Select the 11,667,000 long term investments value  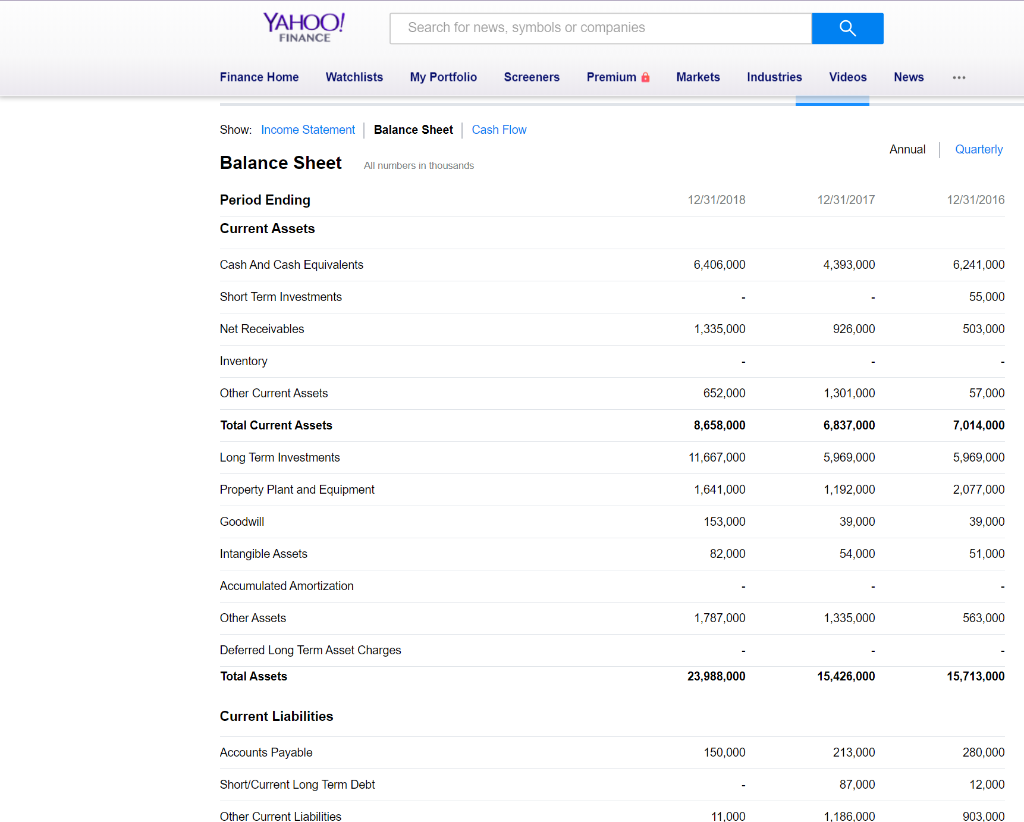click(x=716, y=457)
